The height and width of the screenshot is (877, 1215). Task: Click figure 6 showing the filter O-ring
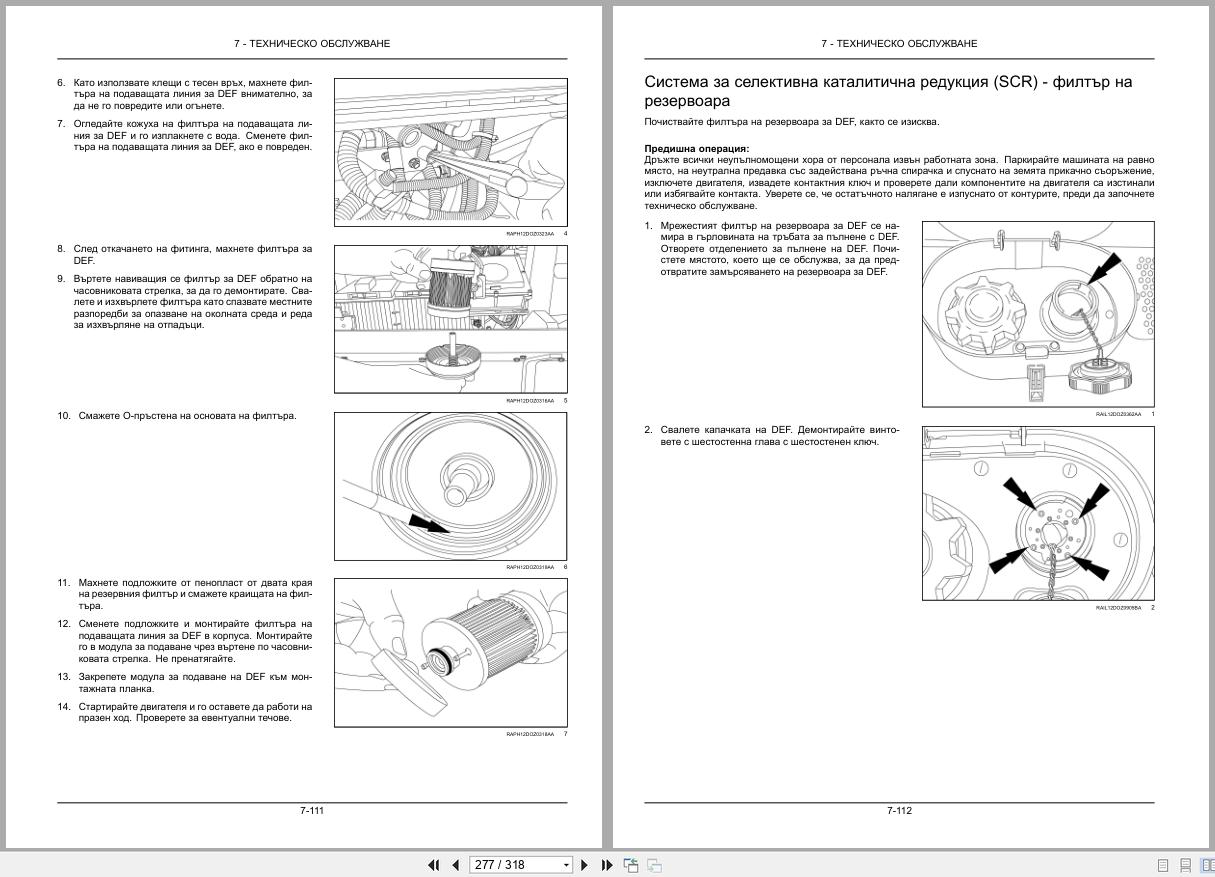[450, 486]
